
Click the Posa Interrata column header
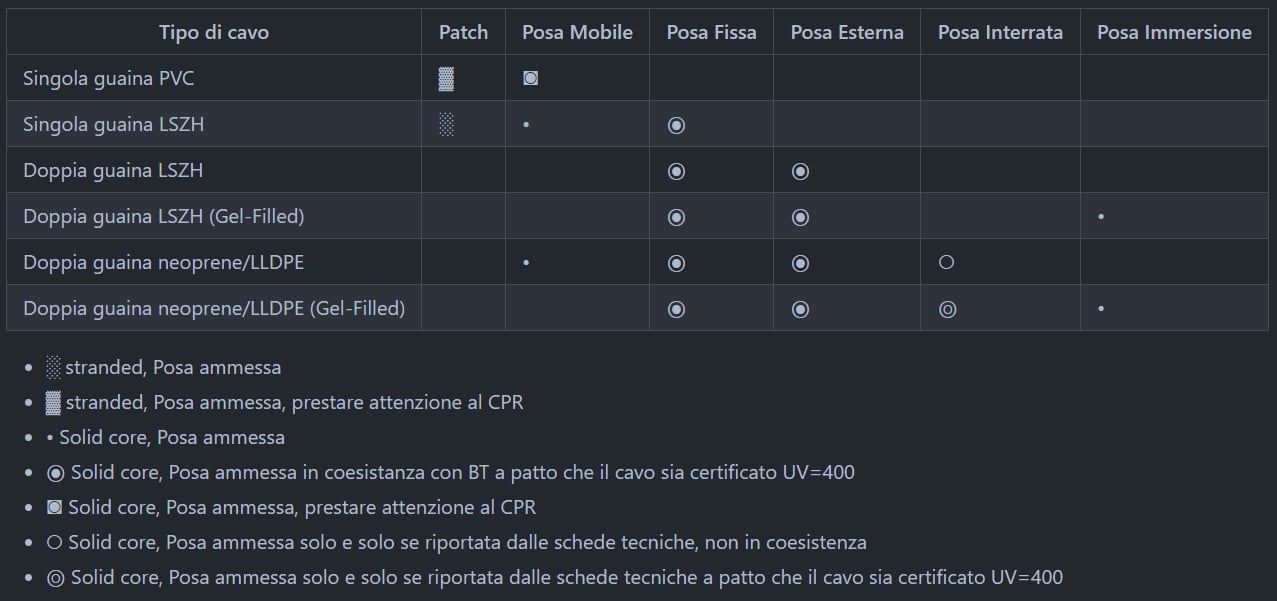[1000, 32]
